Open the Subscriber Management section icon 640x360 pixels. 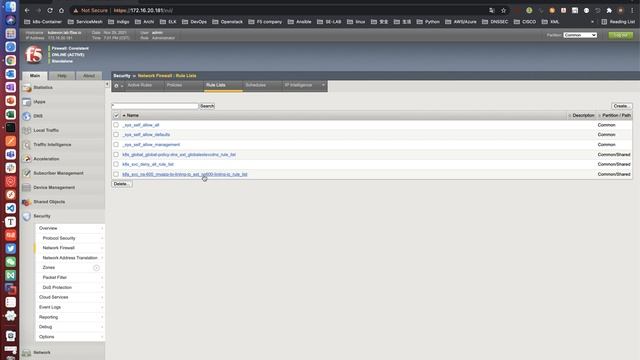point(27,173)
